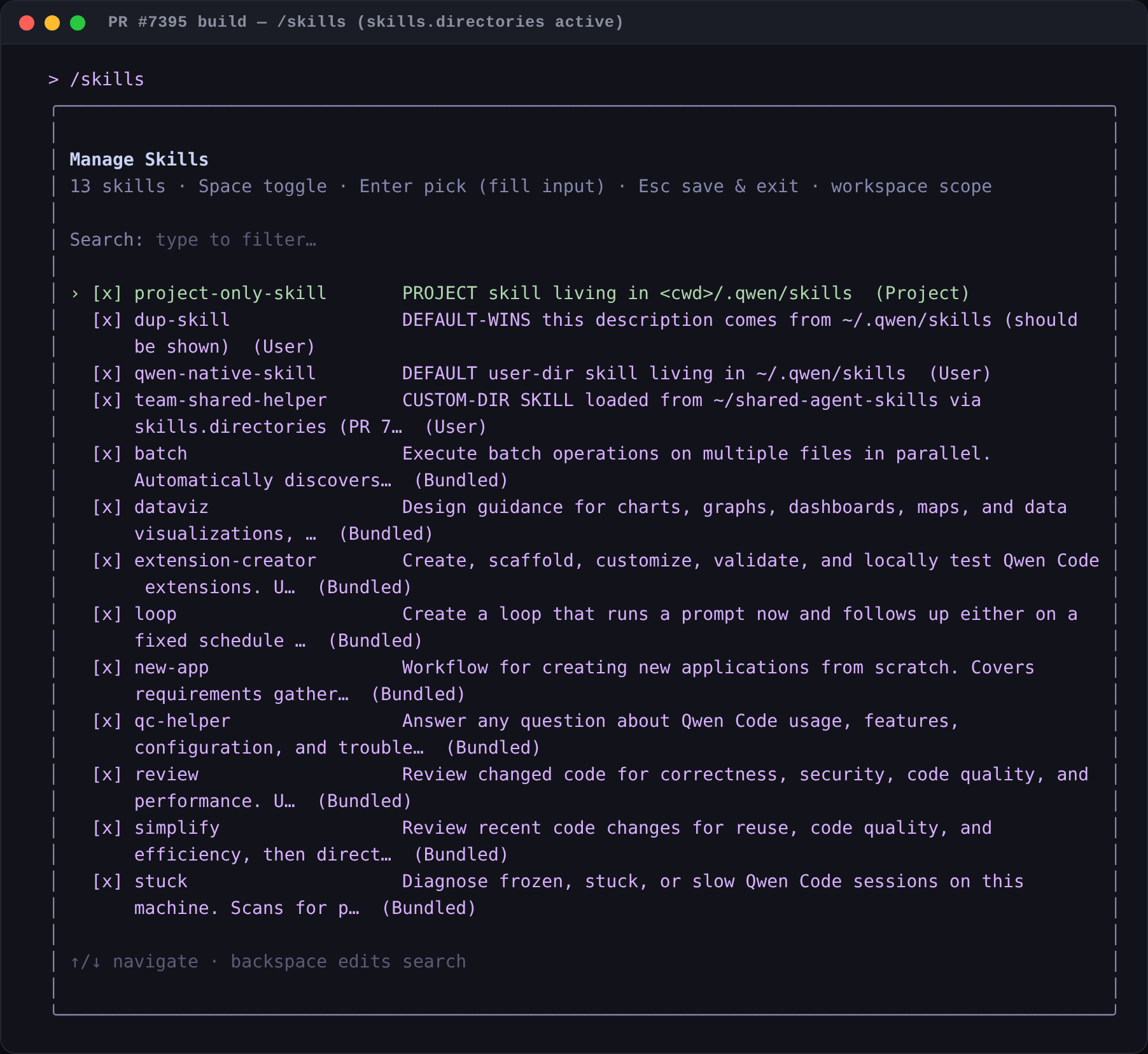Click the Manage Skills heading

tap(139, 160)
